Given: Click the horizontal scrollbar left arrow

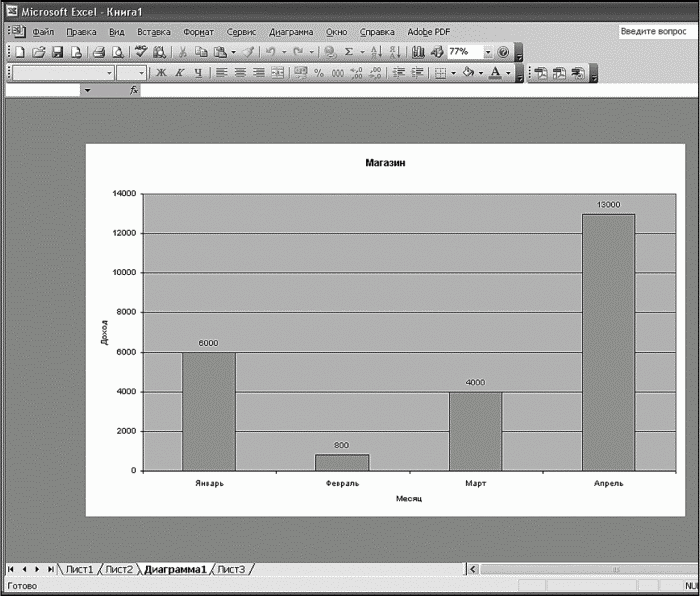Looking at the screenshot, I should (473, 569).
